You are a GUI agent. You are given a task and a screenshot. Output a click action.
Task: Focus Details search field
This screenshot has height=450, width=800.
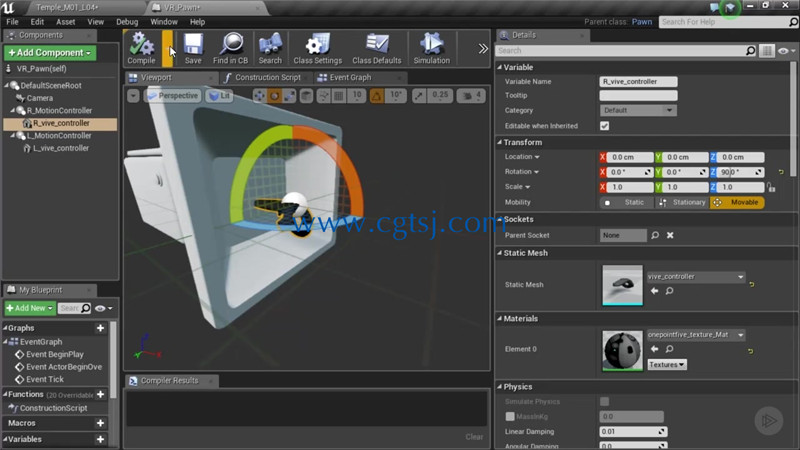coord(620,51)
